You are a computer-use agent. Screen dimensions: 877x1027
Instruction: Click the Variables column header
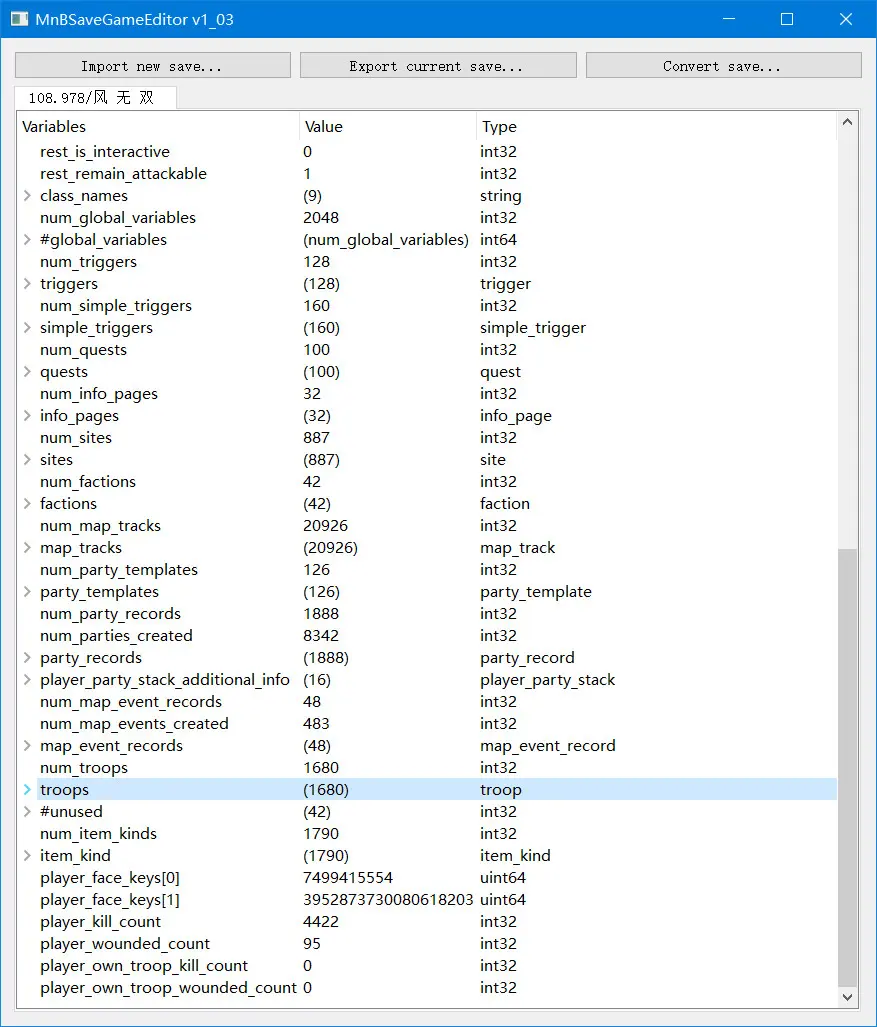point(159,126)
